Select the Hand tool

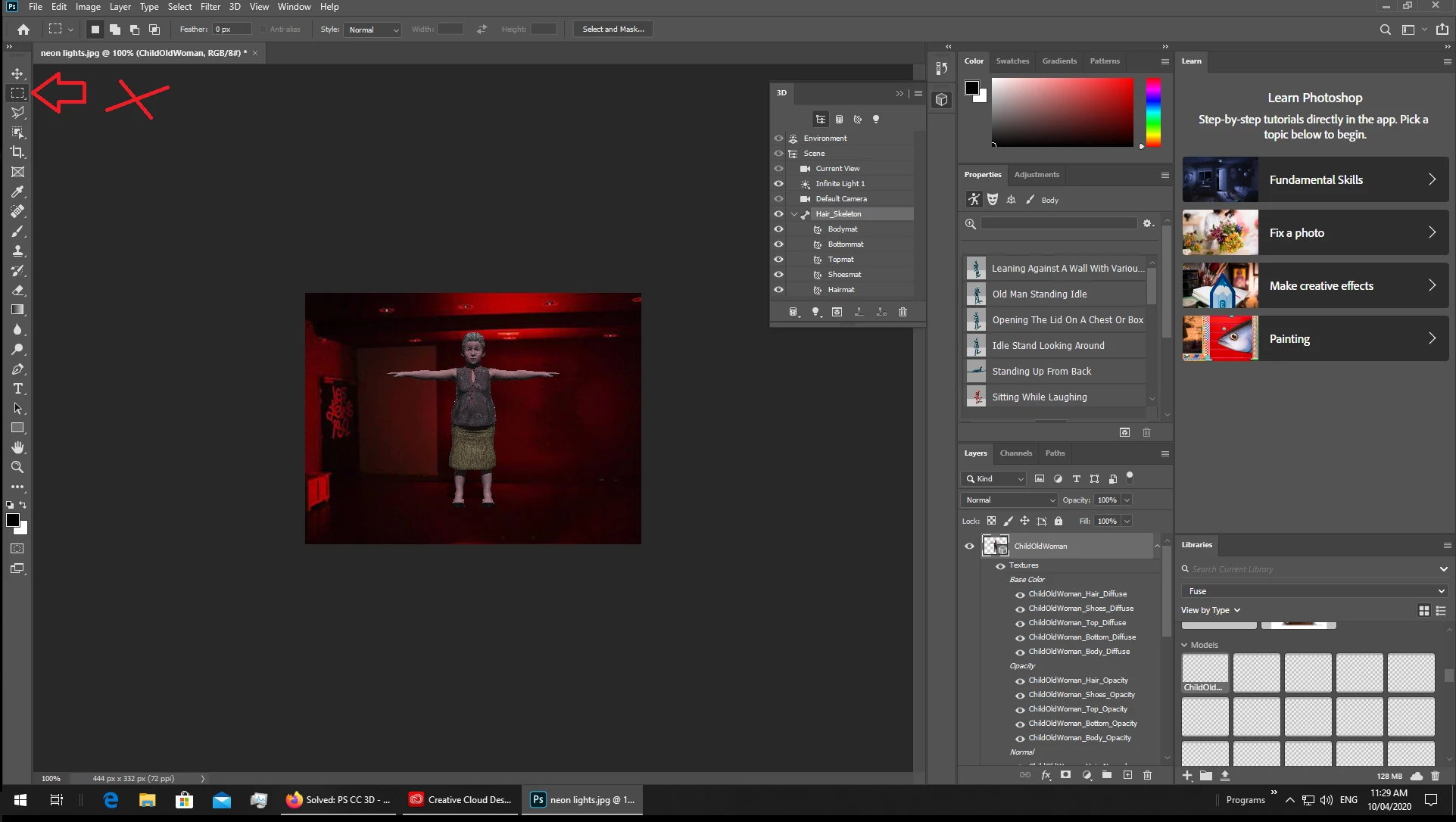pyautogui.click(x=17, y=448)
